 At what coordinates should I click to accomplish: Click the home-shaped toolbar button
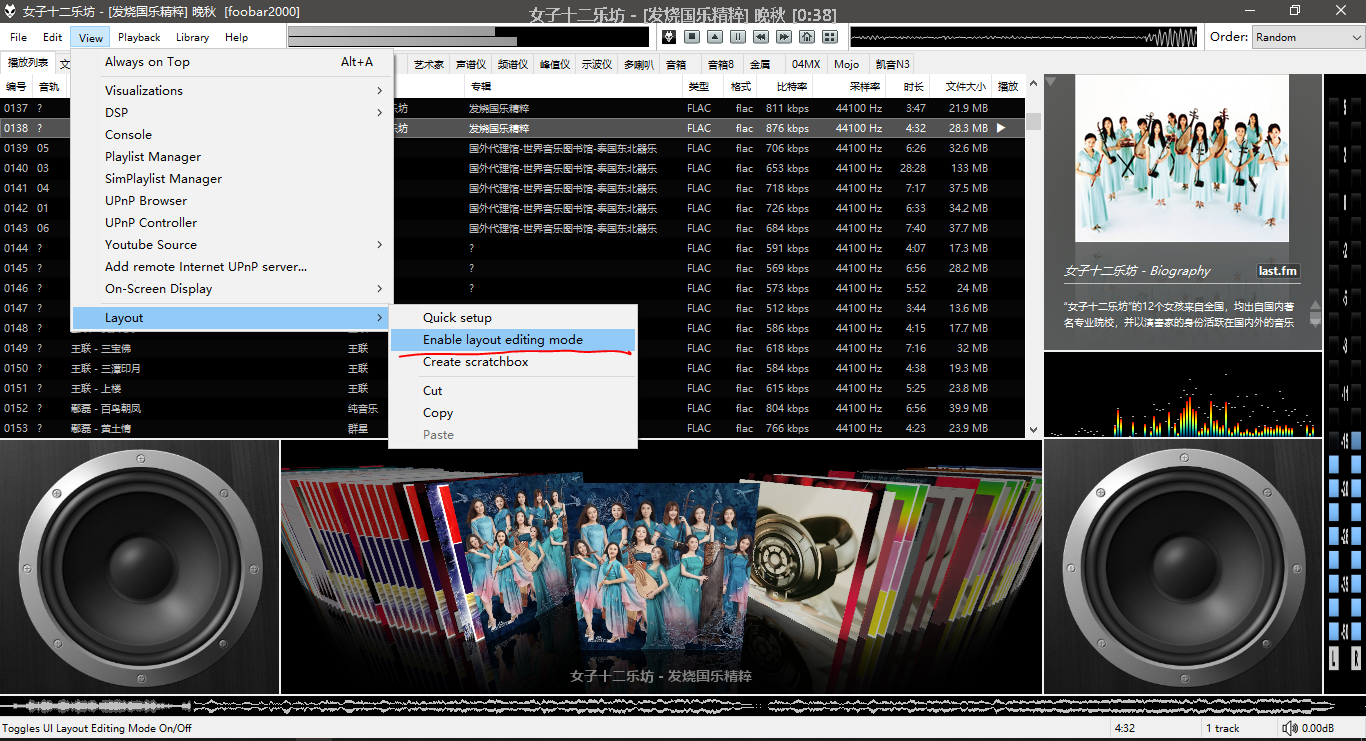807,37
